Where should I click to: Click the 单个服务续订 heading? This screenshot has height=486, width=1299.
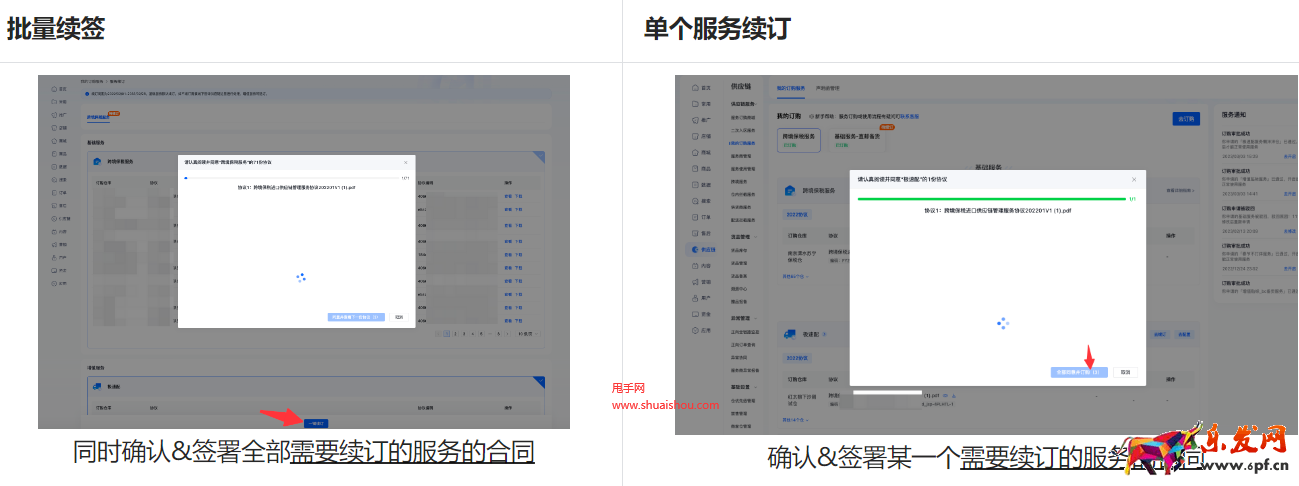pos(717,28)
